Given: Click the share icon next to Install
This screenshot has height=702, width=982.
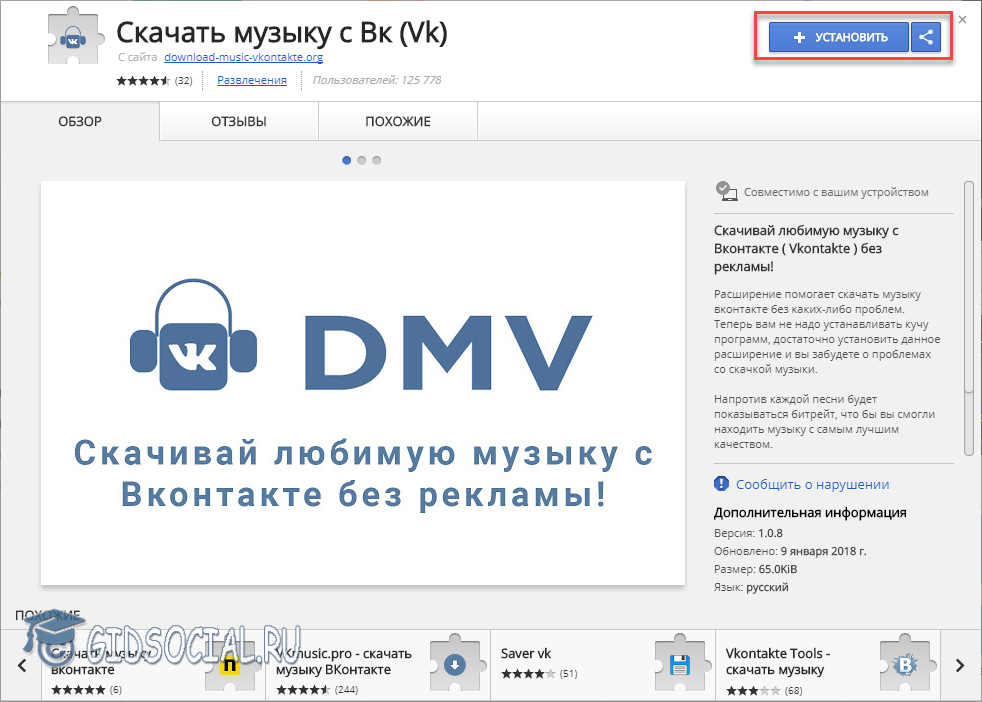Looking at the screenshot, I should [926, 38].
